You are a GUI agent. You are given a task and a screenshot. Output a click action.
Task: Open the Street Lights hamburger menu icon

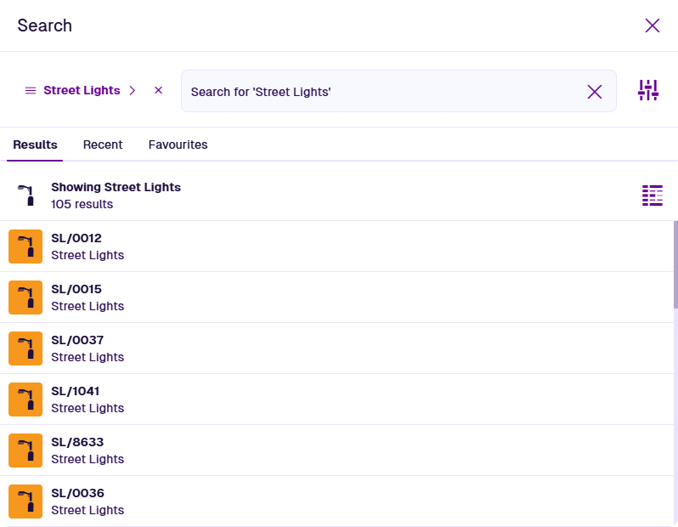click(30, 90)
